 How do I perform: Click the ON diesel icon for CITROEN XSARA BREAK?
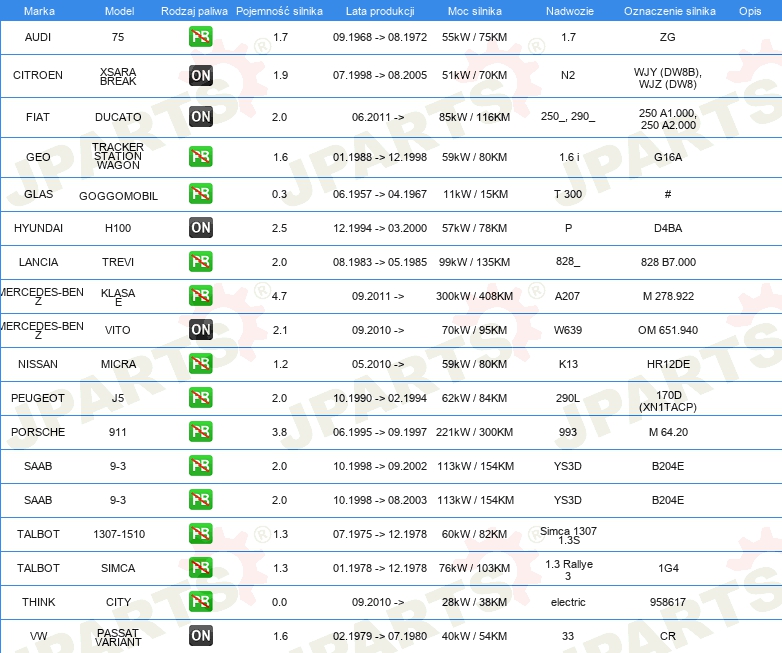coord(200,75)
